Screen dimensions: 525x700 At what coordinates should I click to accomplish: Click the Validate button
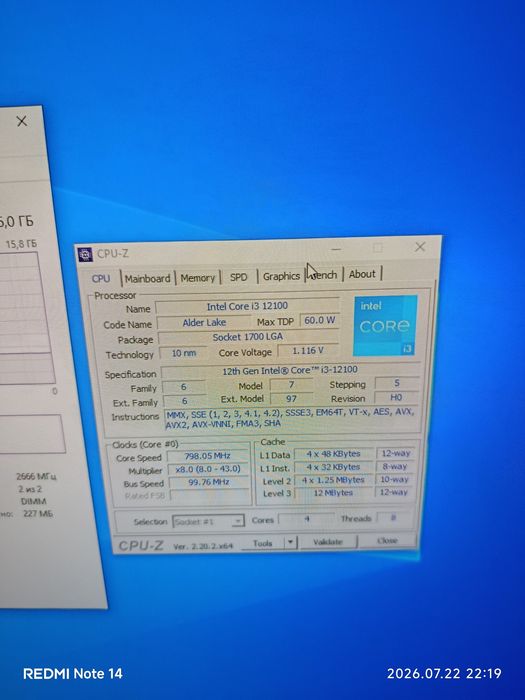coord(328,542)
